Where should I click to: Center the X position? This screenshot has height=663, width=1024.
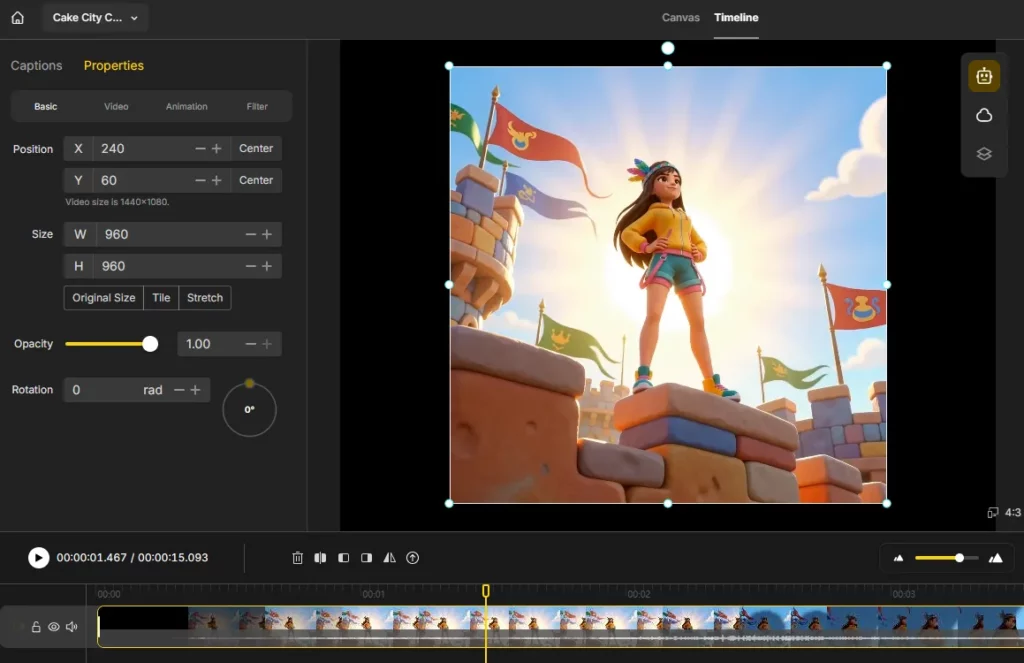pos(256,148)
